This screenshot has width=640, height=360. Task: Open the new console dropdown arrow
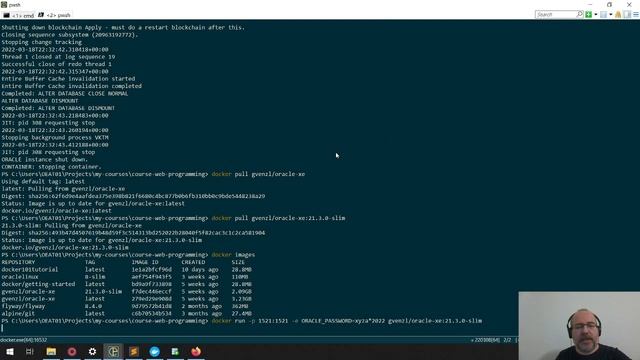point(596,15)
